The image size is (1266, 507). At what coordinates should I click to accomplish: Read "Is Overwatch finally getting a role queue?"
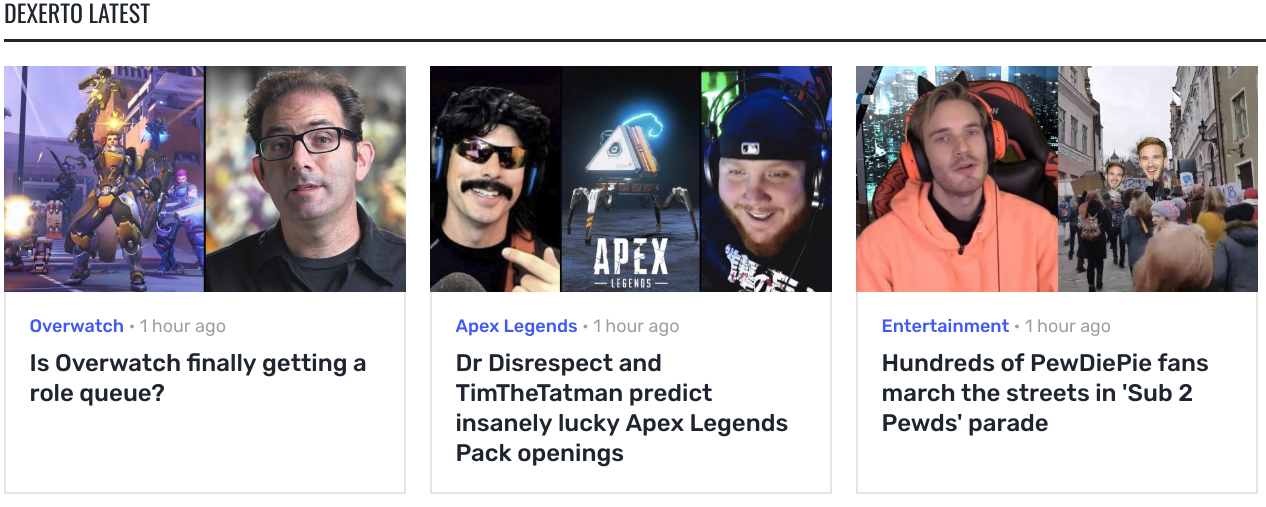(x=198, y=378)
